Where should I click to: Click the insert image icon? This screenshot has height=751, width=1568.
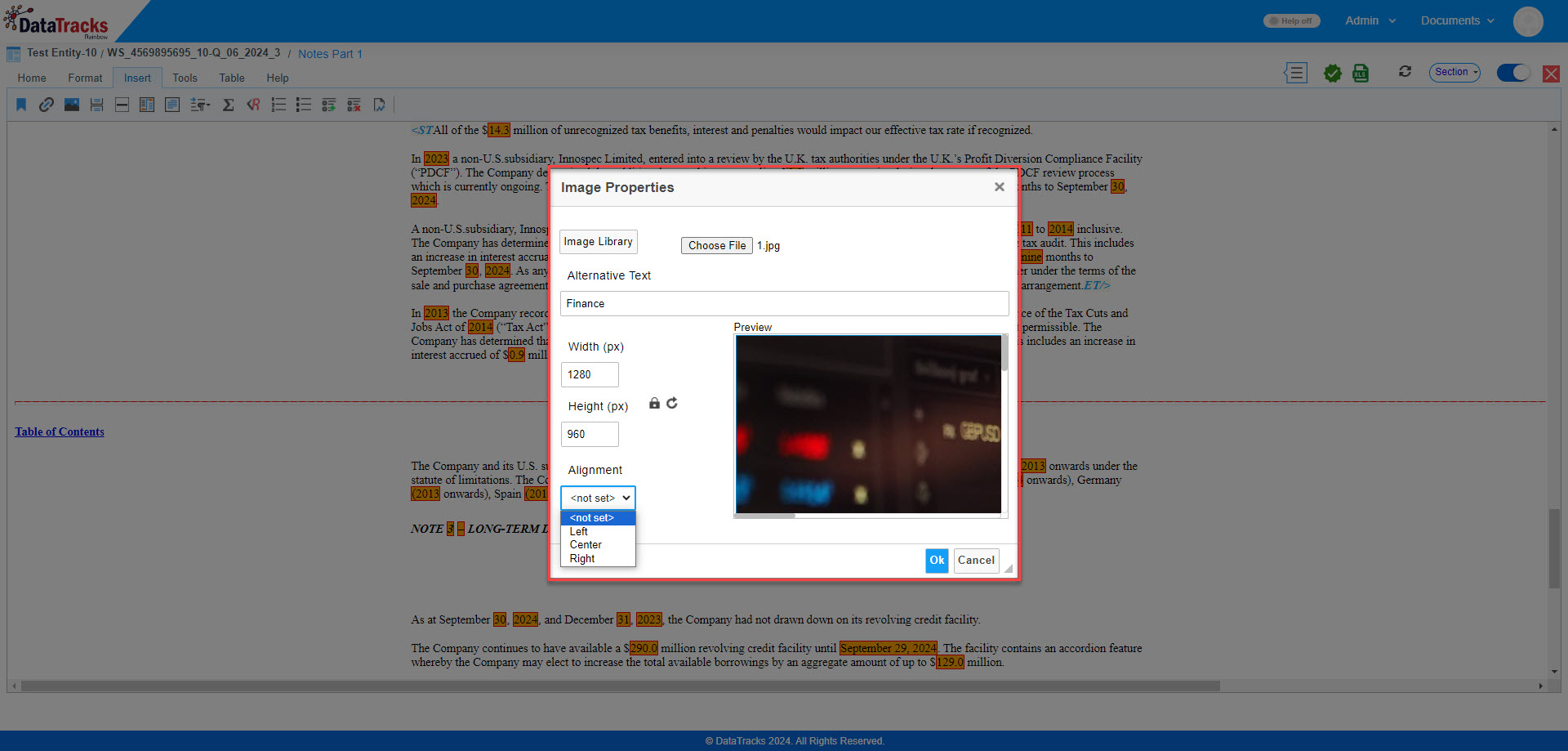tap(72, 105)
